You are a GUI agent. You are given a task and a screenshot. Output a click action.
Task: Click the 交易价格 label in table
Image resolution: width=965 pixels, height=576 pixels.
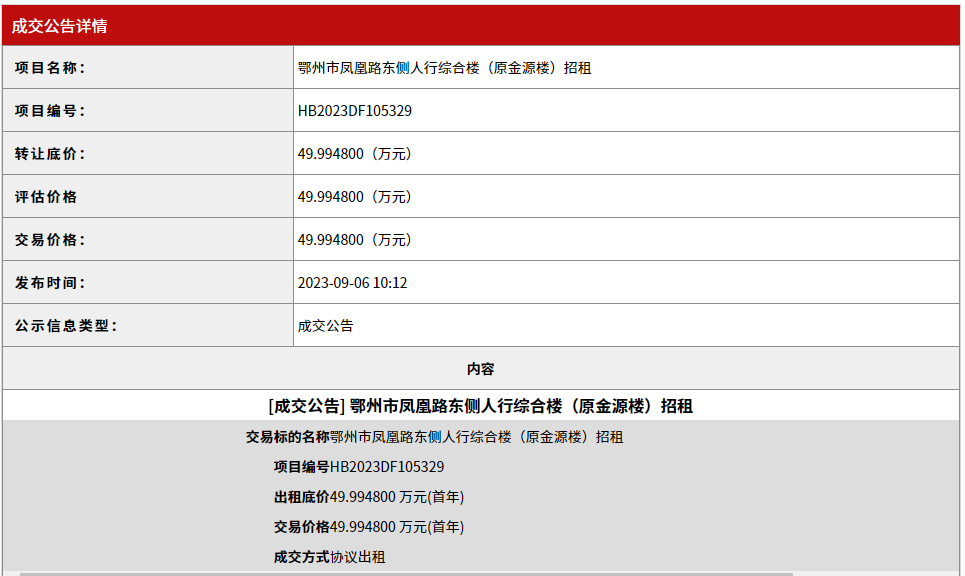(x=49, y=240)
